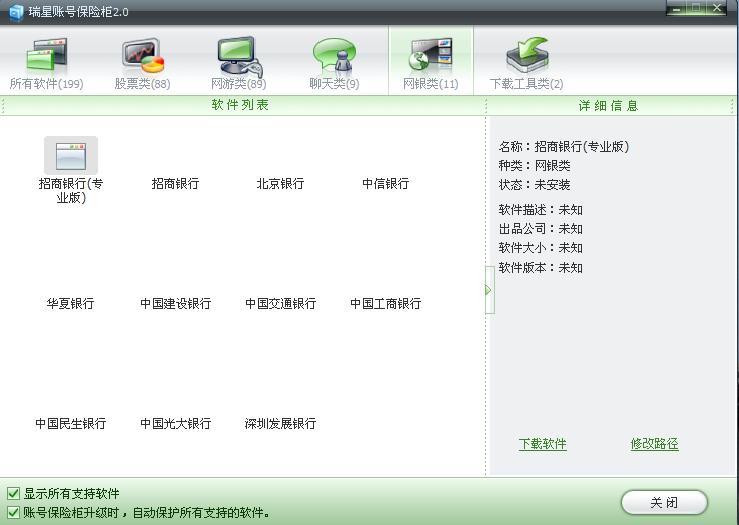Collapse the detail panel with arrow handle
This screenshot has height=525, width=739.
[489, 290]
